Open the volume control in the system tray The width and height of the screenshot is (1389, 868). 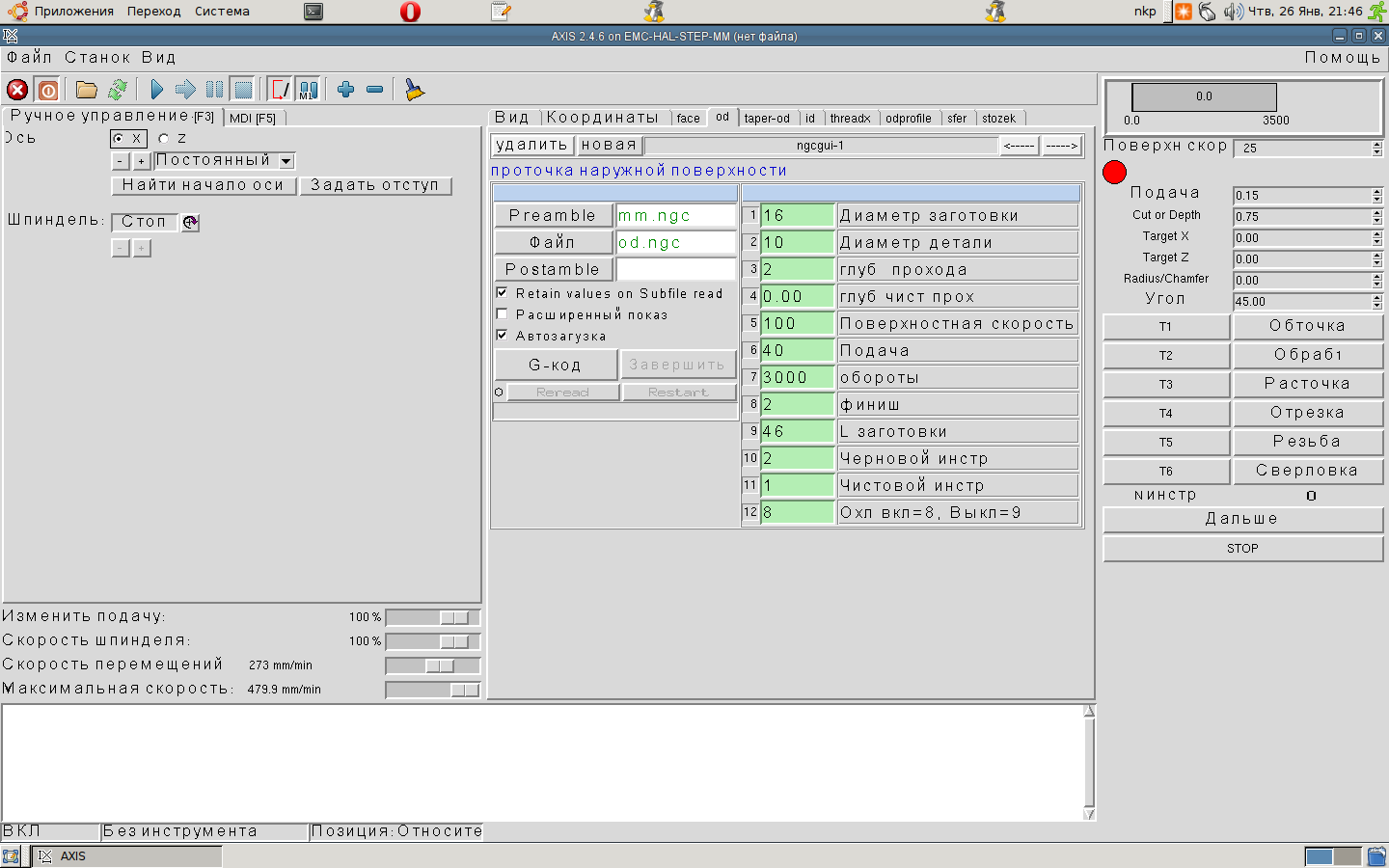tap(1234, 12)
